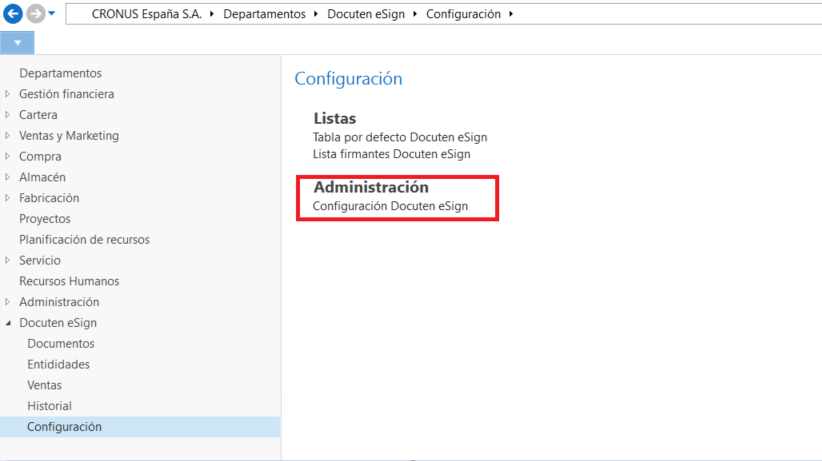Click the Listas section heading
The image size is (822, 461).
[334, 119]
